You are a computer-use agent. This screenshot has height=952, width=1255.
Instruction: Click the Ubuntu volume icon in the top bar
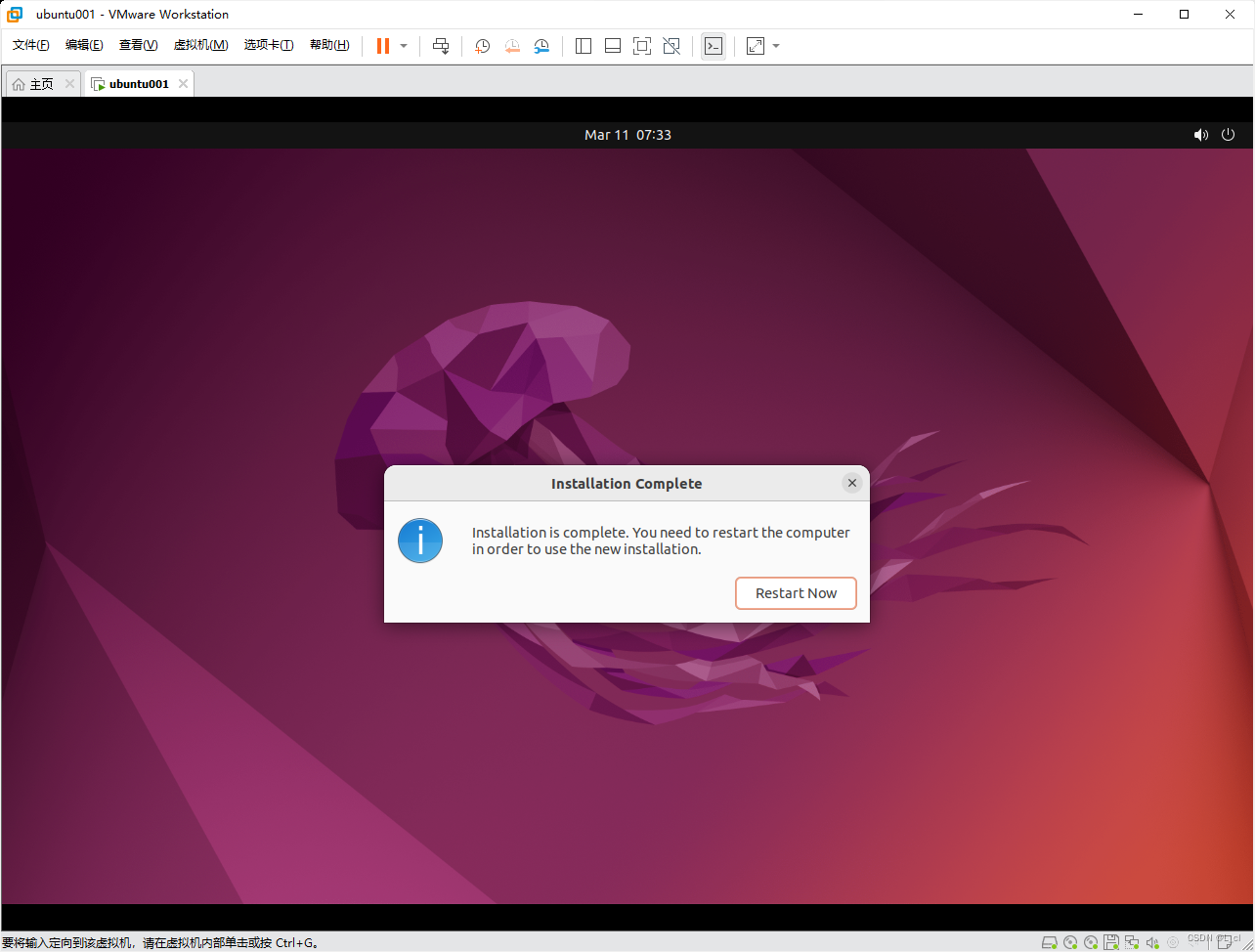point(1201,135)
